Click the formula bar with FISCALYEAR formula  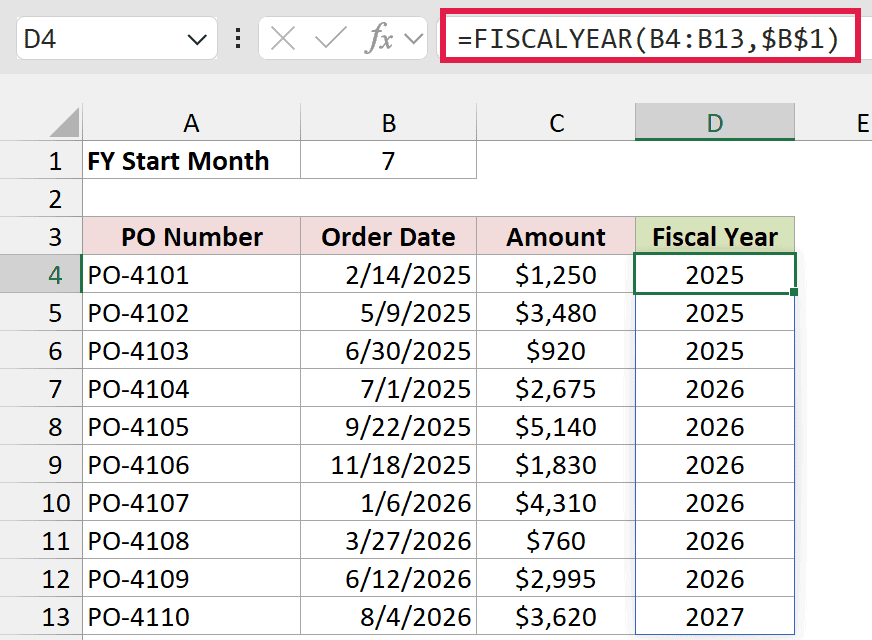point(650,37)
